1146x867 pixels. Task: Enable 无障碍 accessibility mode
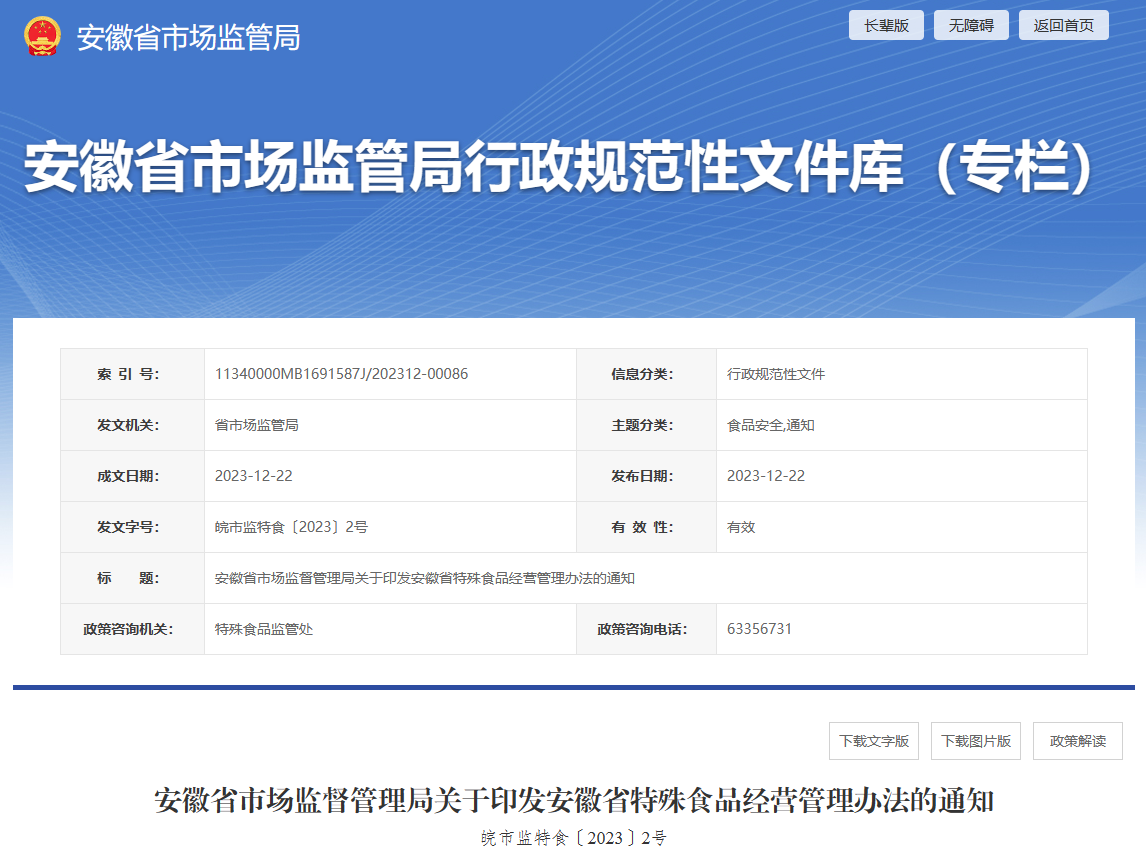coord(971,26)
